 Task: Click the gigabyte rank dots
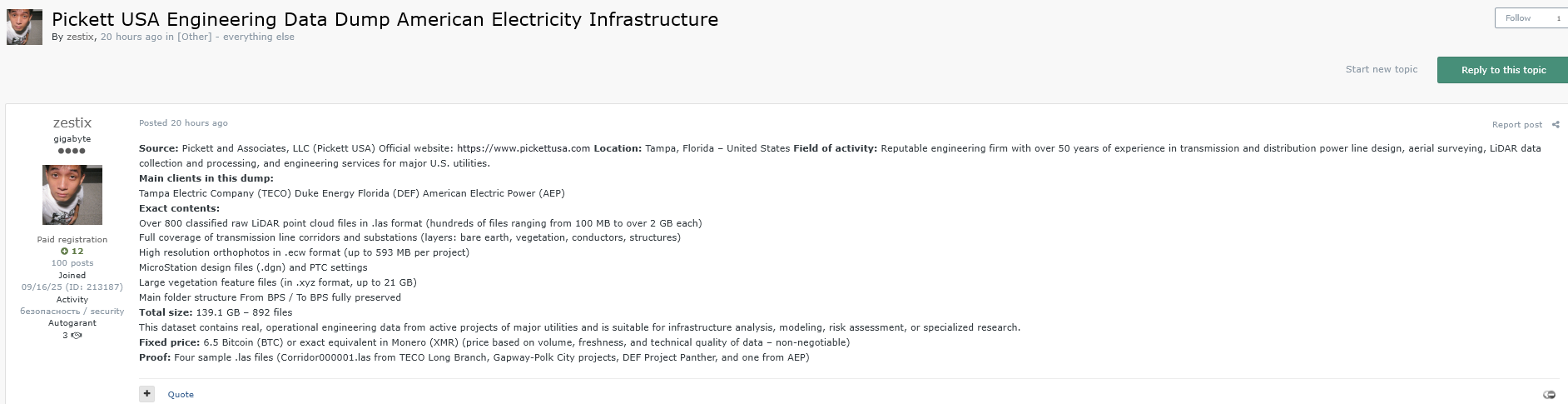[x=72, y=151]
